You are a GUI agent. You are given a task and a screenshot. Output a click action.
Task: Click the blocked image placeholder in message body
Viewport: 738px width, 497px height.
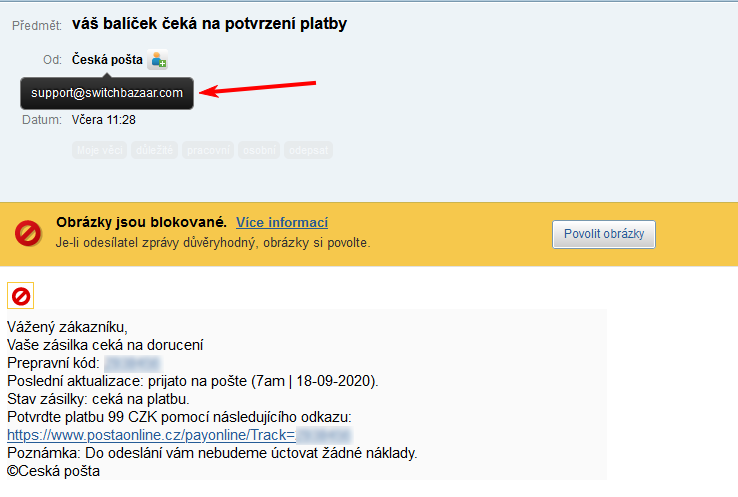point(20,297)
